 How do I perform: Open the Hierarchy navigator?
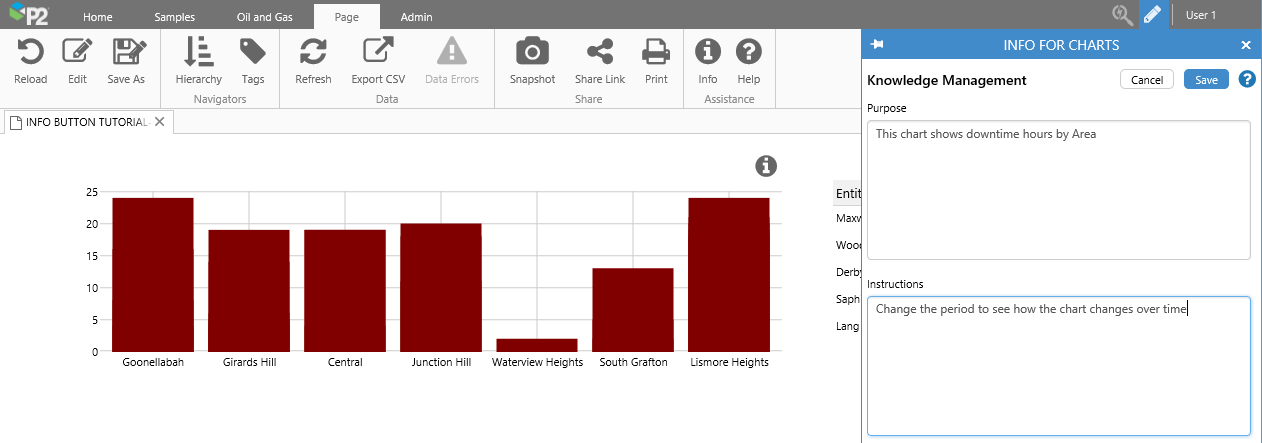198,53
